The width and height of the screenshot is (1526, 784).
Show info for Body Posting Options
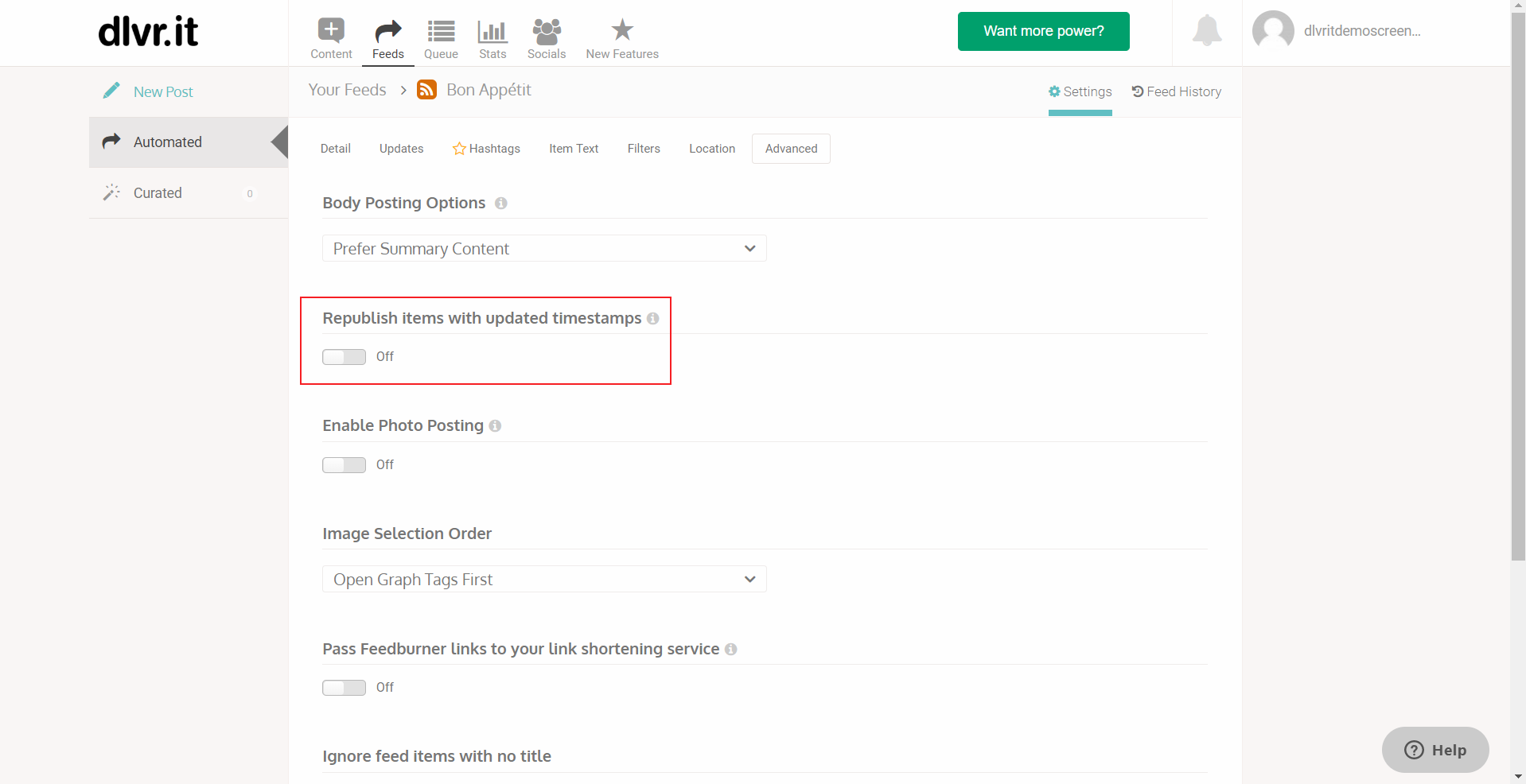(501, 204)
